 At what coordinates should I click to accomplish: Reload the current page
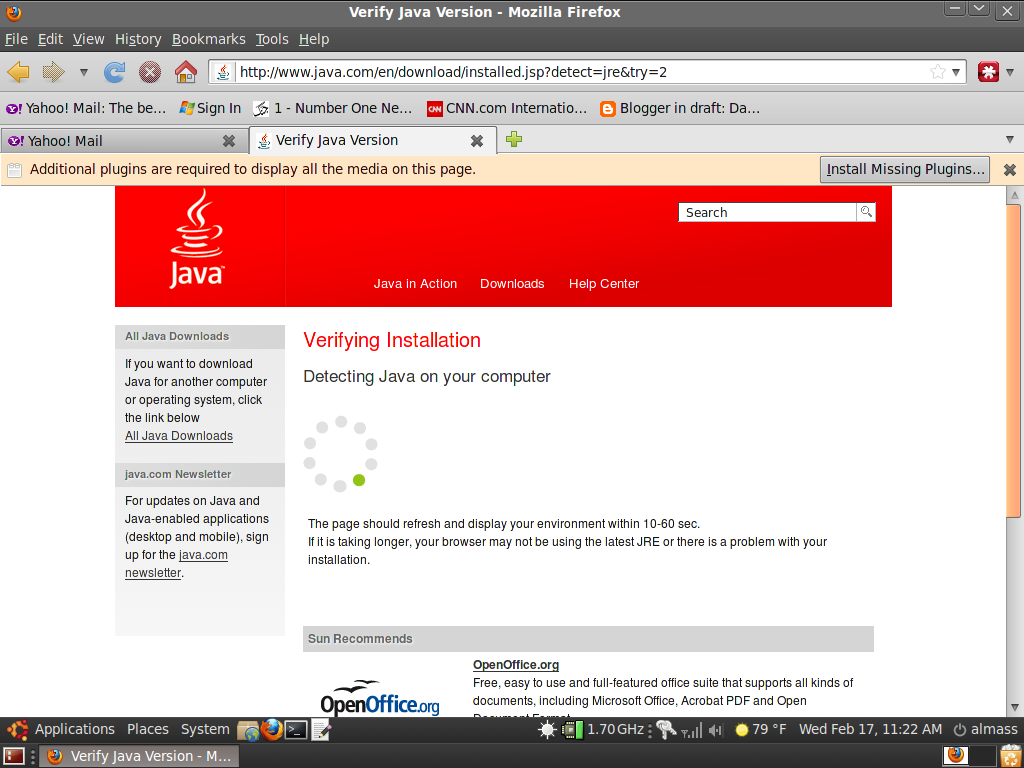point(114,72)
